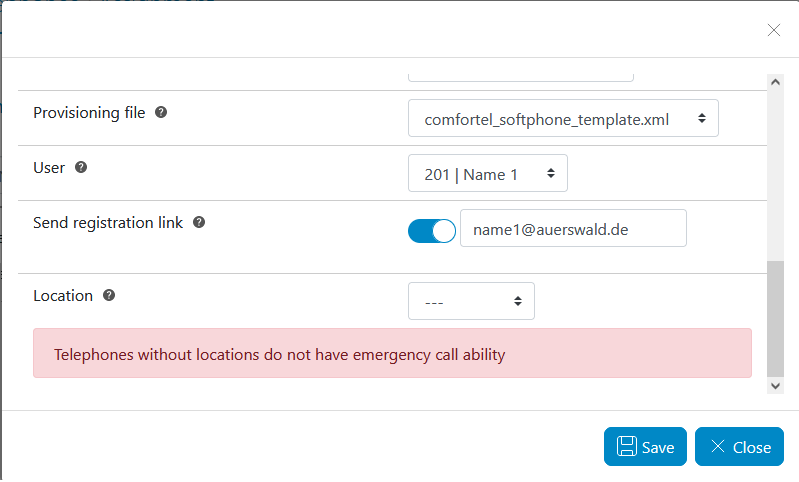View help info for Location setting

point(109,295)
